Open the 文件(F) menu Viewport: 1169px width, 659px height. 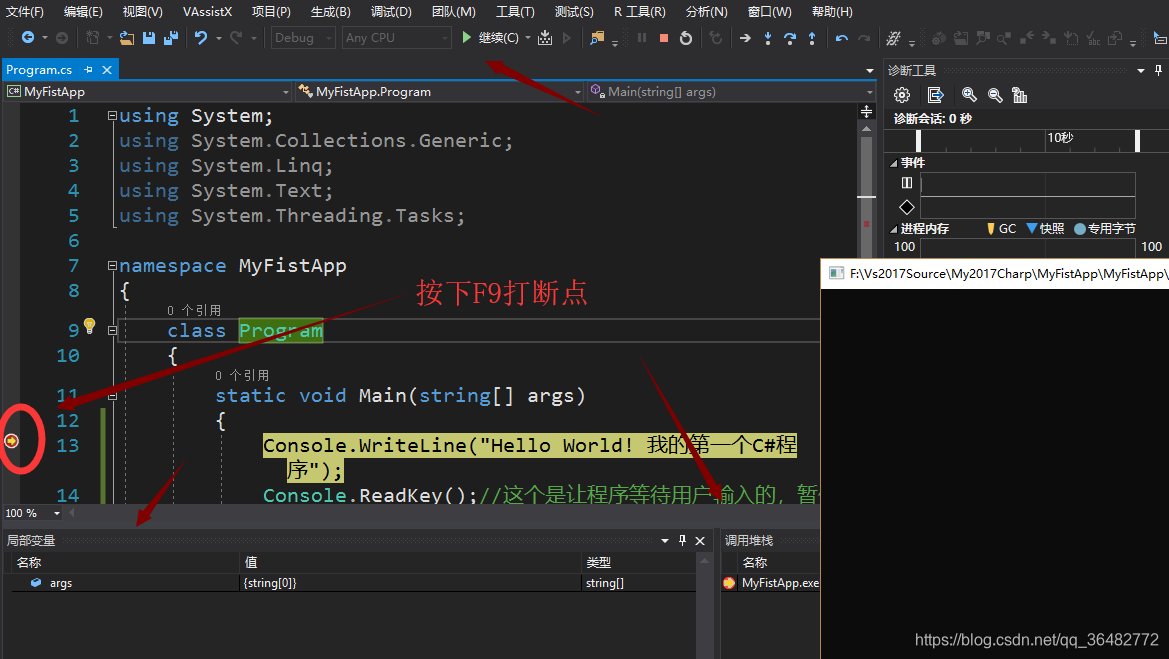click(x=25, y=12)
